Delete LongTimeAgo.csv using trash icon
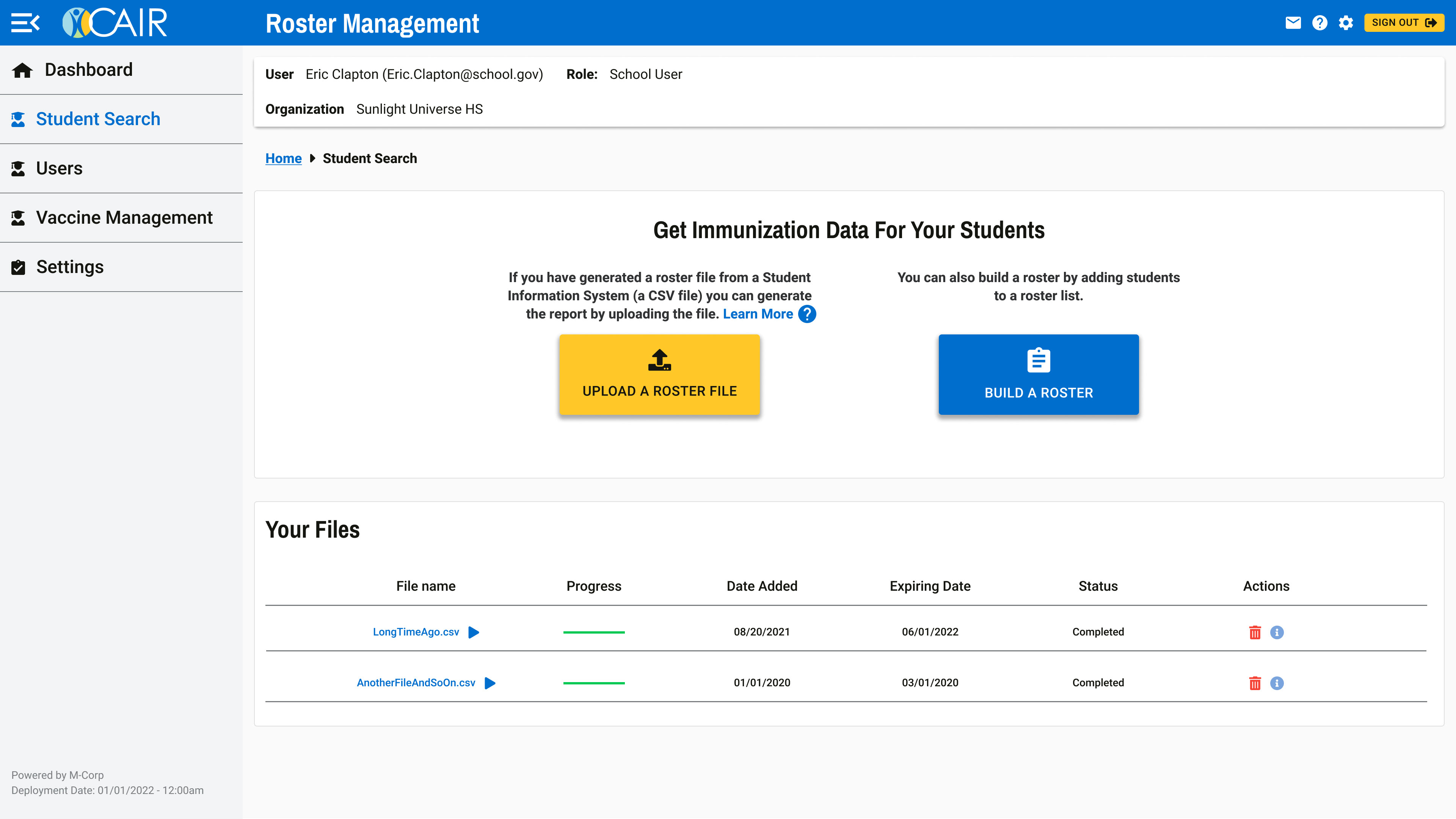The image size is (1456, 819). 1254,632
